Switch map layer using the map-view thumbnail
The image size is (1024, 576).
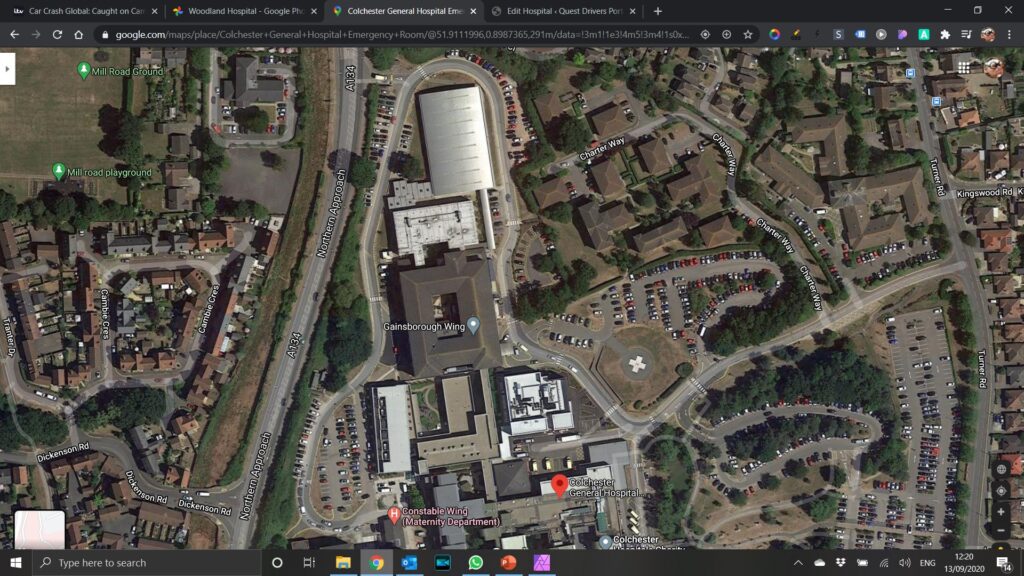click(x=40, y=530)
